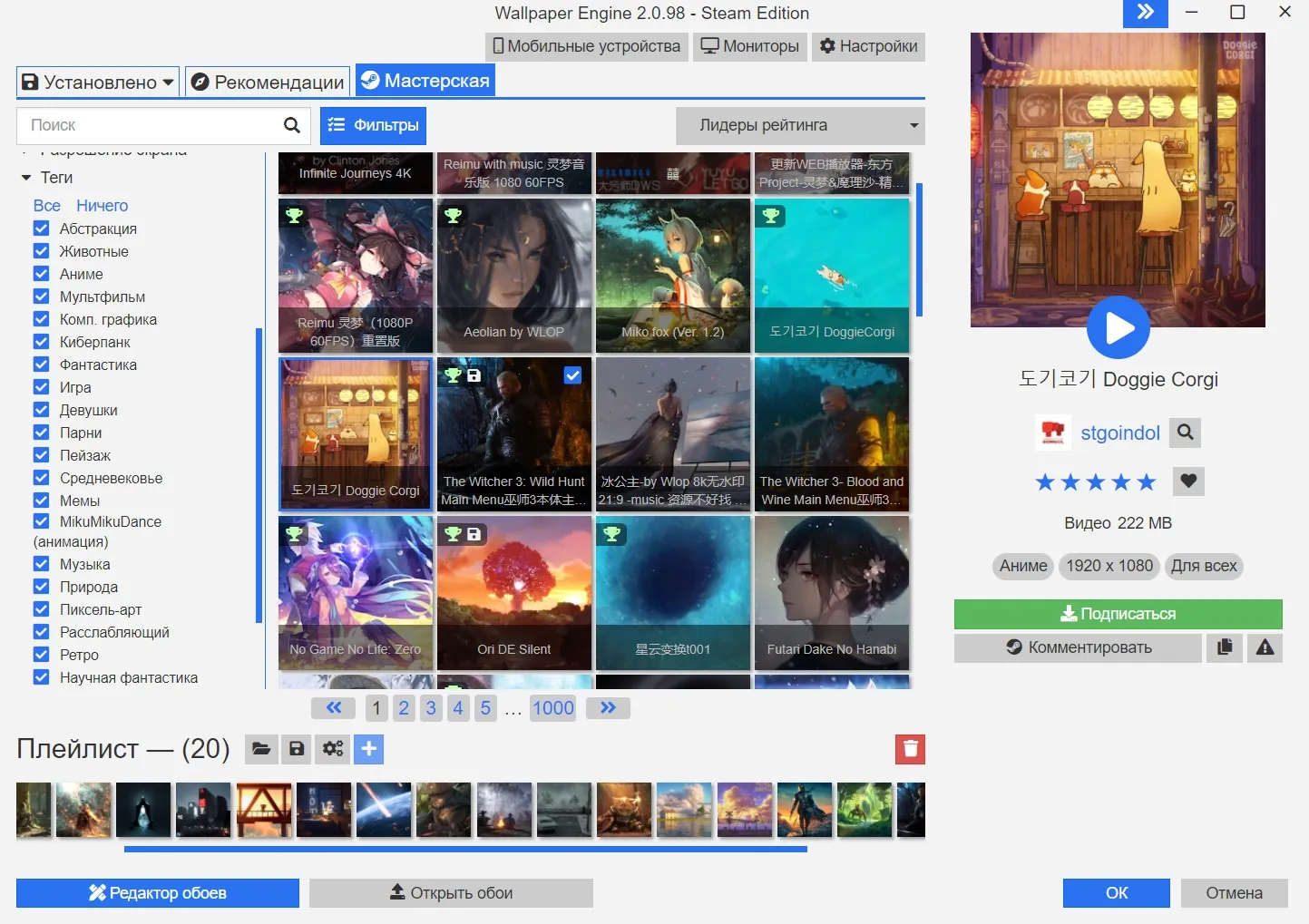The image size is (1309, 924).
Task: Click the Аниме tag pill in the details panel
Action: 1023,566
